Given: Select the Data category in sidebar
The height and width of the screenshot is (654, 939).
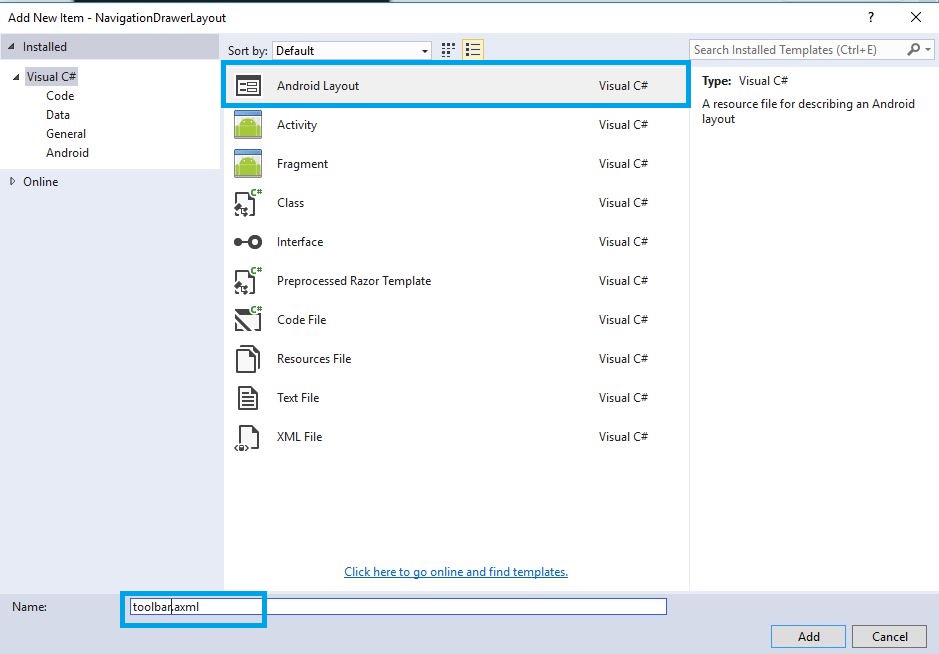Looking at the screenshot, I should 58,114.
